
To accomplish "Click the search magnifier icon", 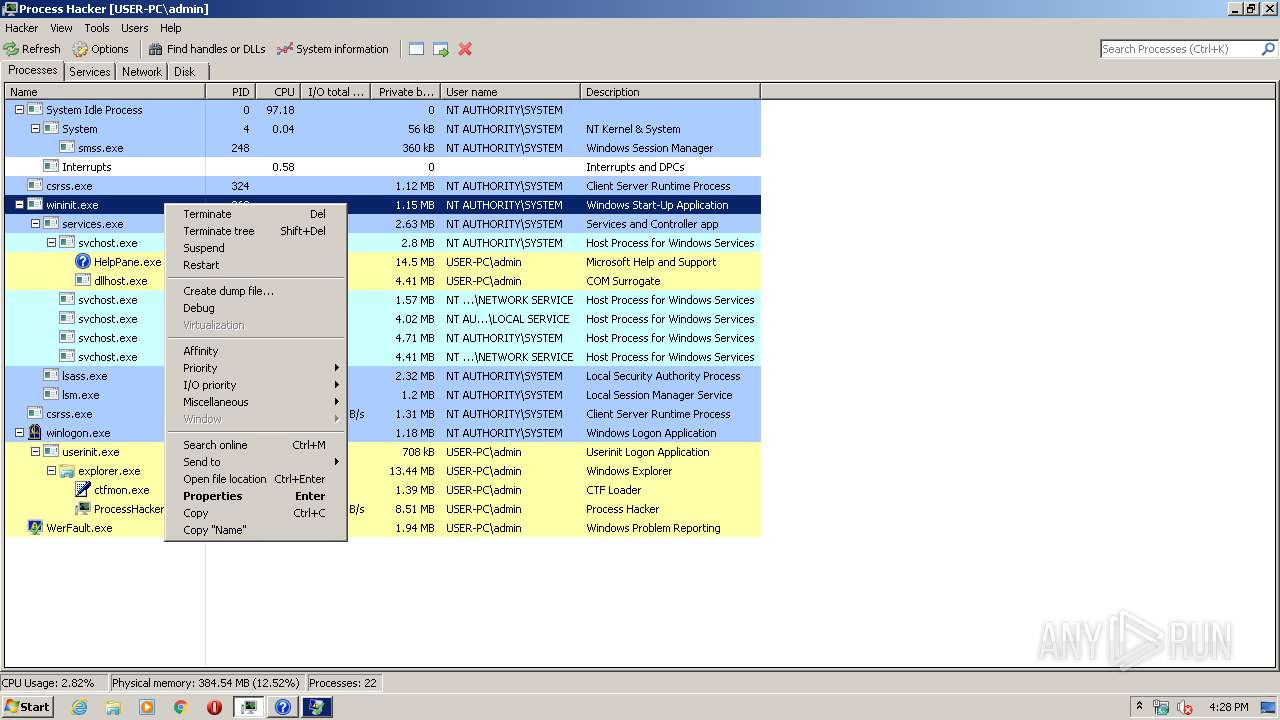I will tap(1269, 49).
